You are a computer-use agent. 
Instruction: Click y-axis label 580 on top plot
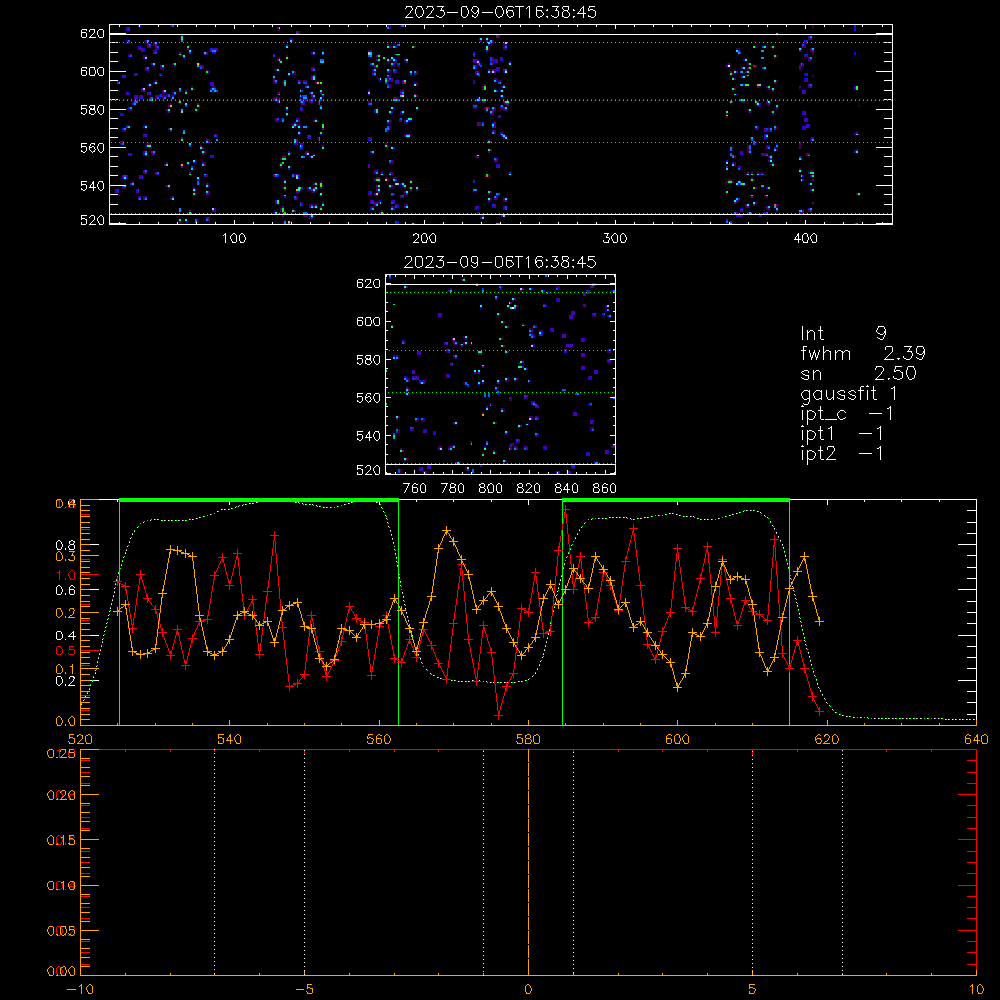[x=92, y=110]
